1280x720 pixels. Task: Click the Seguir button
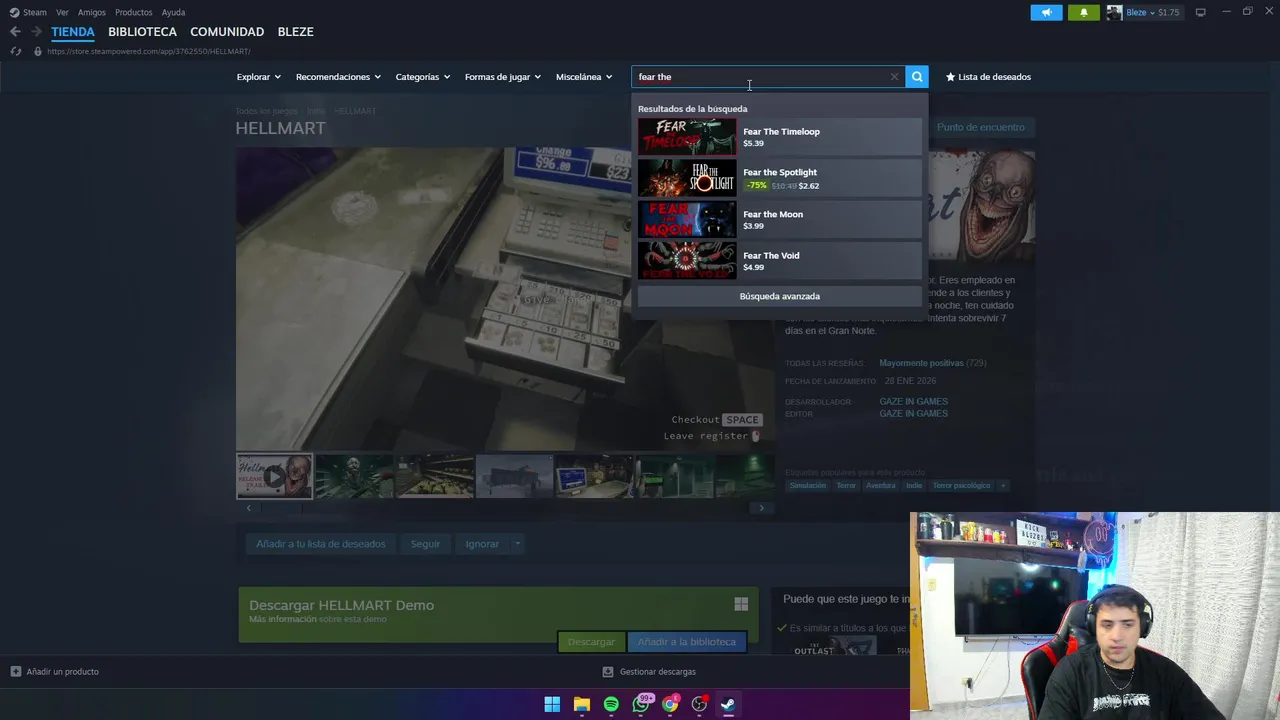pos(425,544)
